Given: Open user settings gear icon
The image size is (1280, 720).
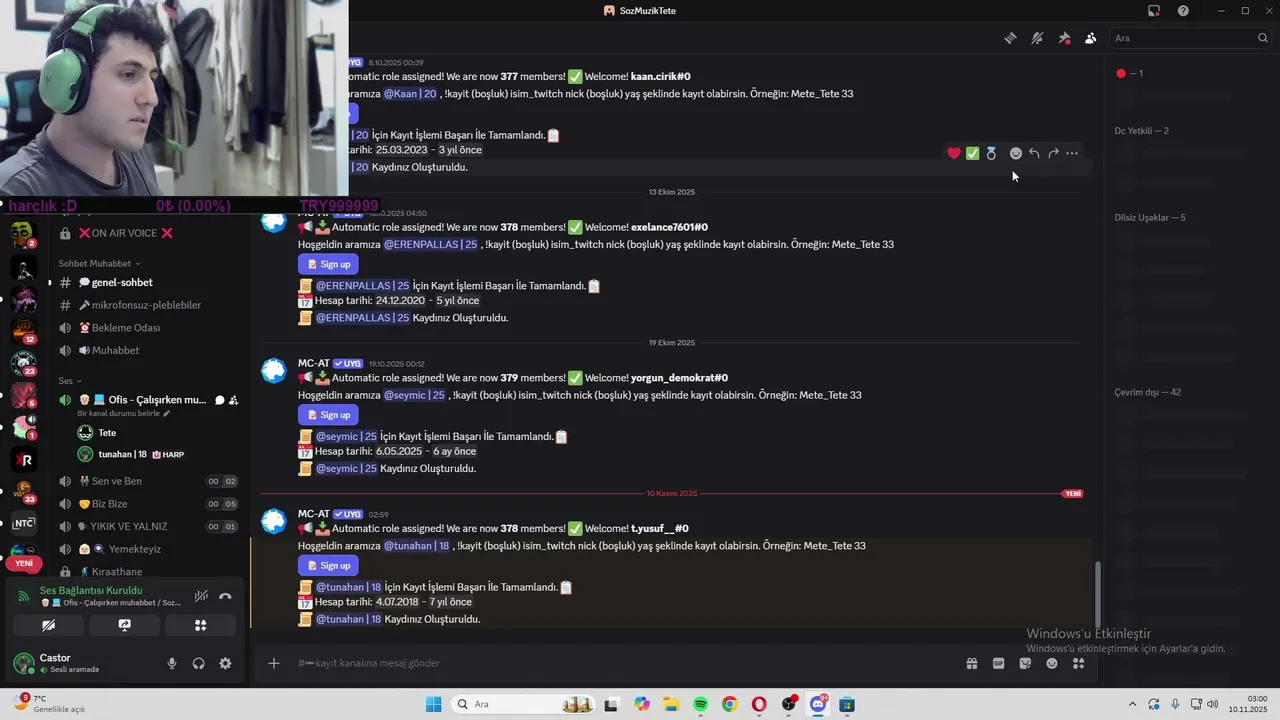Looking at the screenshot, I should (225, 663).
